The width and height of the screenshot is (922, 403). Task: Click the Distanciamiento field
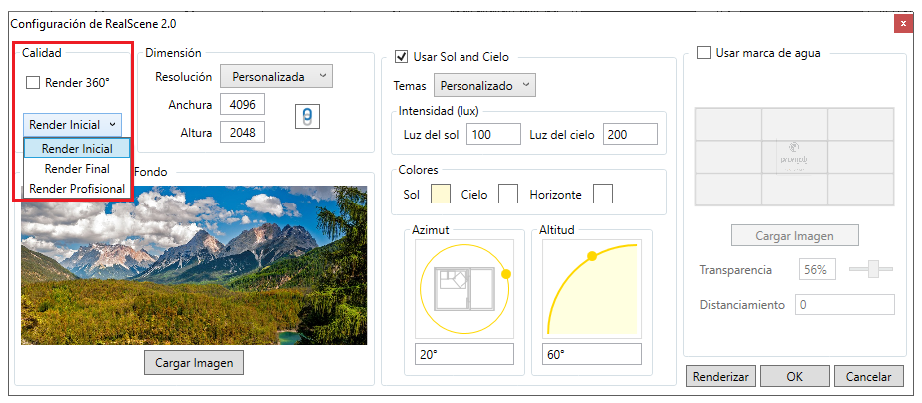pyautogui.click(x=845, y=305)
